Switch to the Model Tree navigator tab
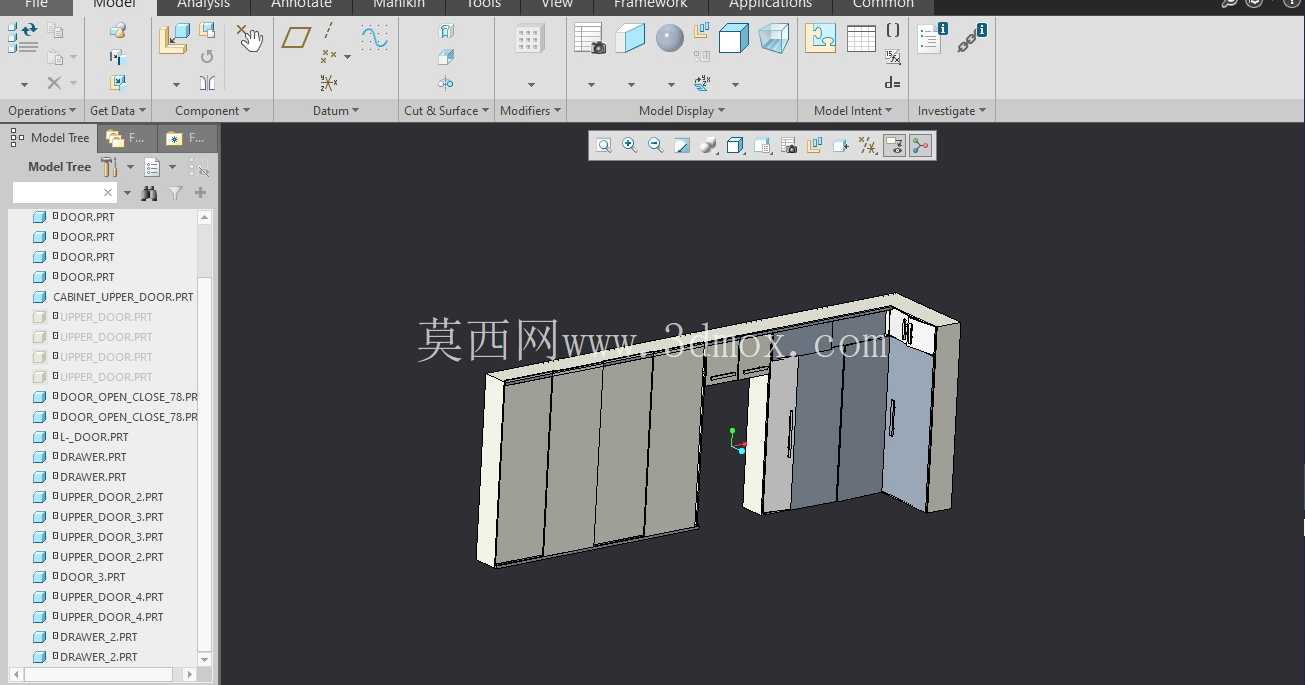Image resolution: width=1305 pixels, height=685 pixels. tap(49, 138)
